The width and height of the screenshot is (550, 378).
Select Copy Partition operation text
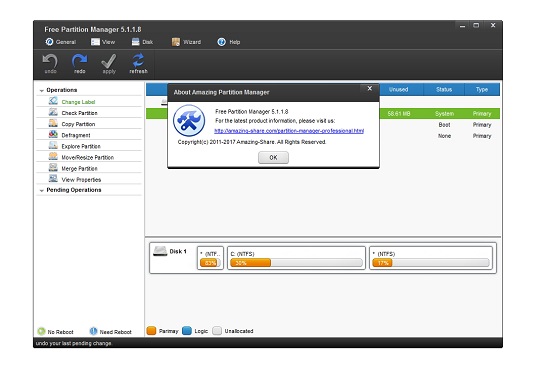[78, 124]
